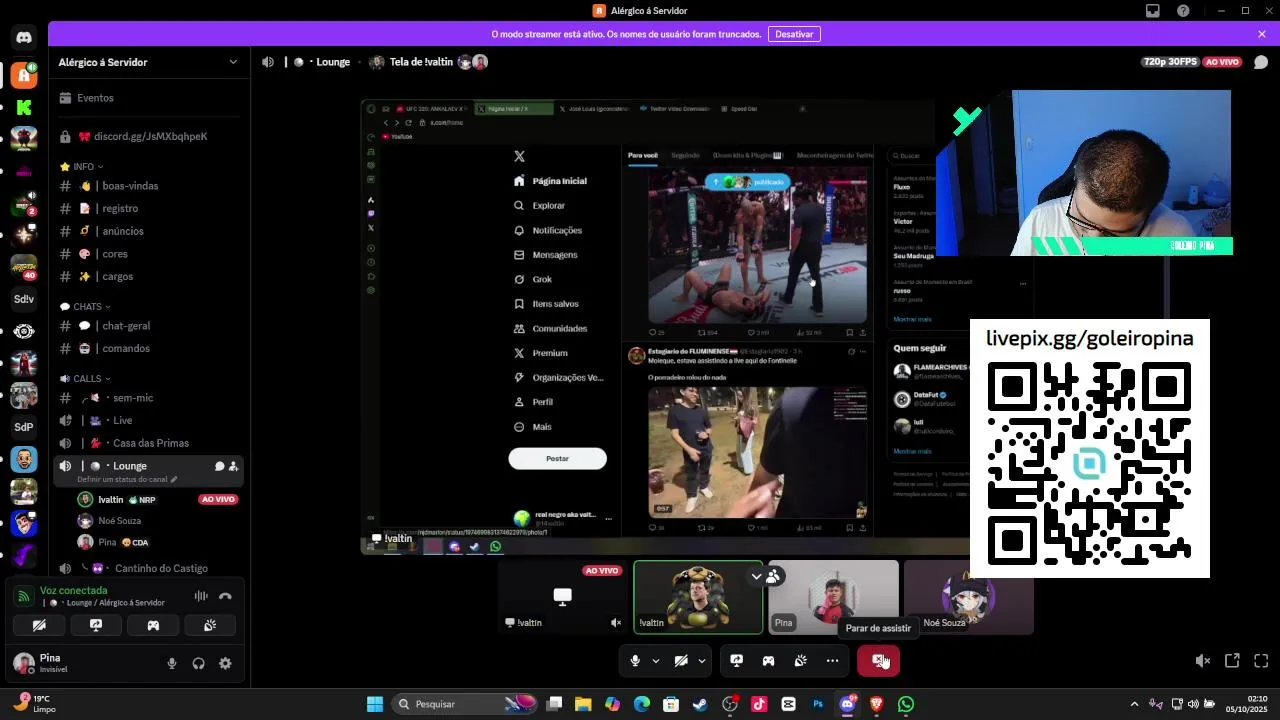The image size is (1280, 720).
Task: Open the registro channel
Action: point(150,208)
